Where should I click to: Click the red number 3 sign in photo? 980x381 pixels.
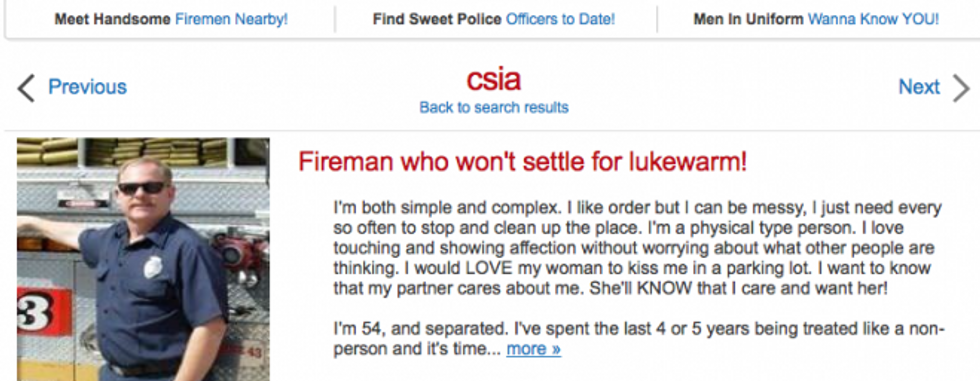[x=42, y=310]
